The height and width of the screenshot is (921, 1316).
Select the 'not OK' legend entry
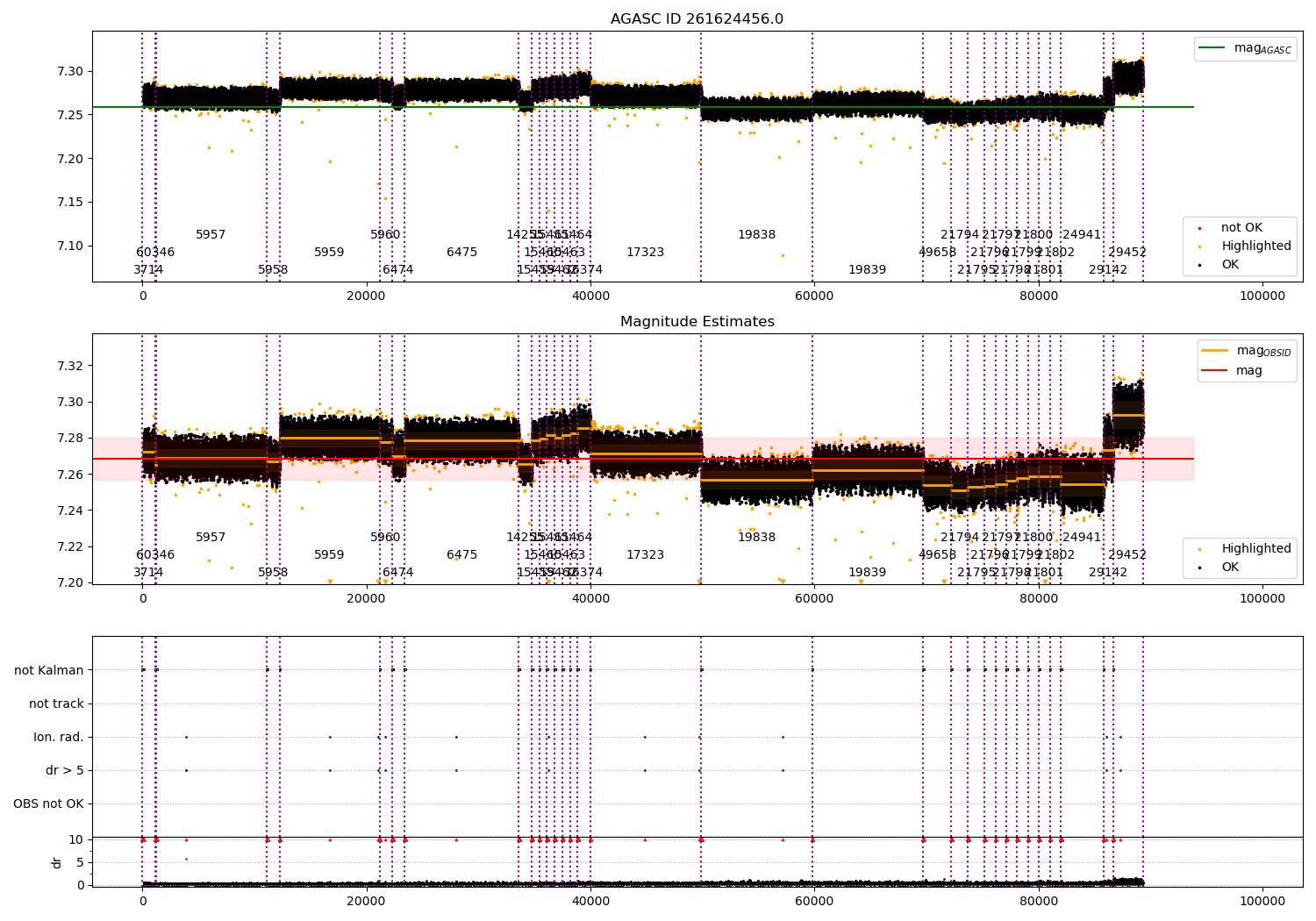click(x=1241, y=228)
